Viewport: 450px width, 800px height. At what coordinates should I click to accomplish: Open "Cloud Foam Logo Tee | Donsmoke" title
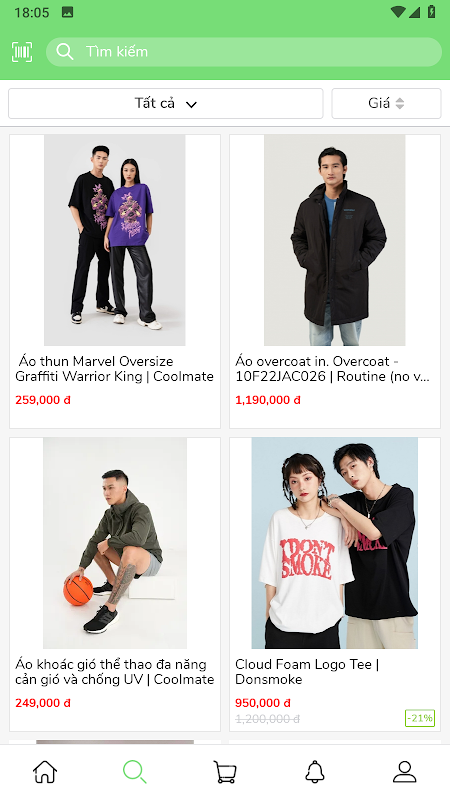tap(307, 672)
